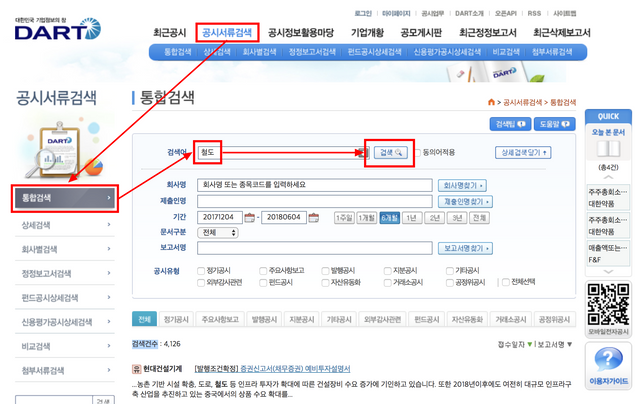The height and width of the screenshot is (404, 640).
Task: Open the 증권신고서(채무증권) 예비투자설명서 link
Action: click(x=295, y=369)
